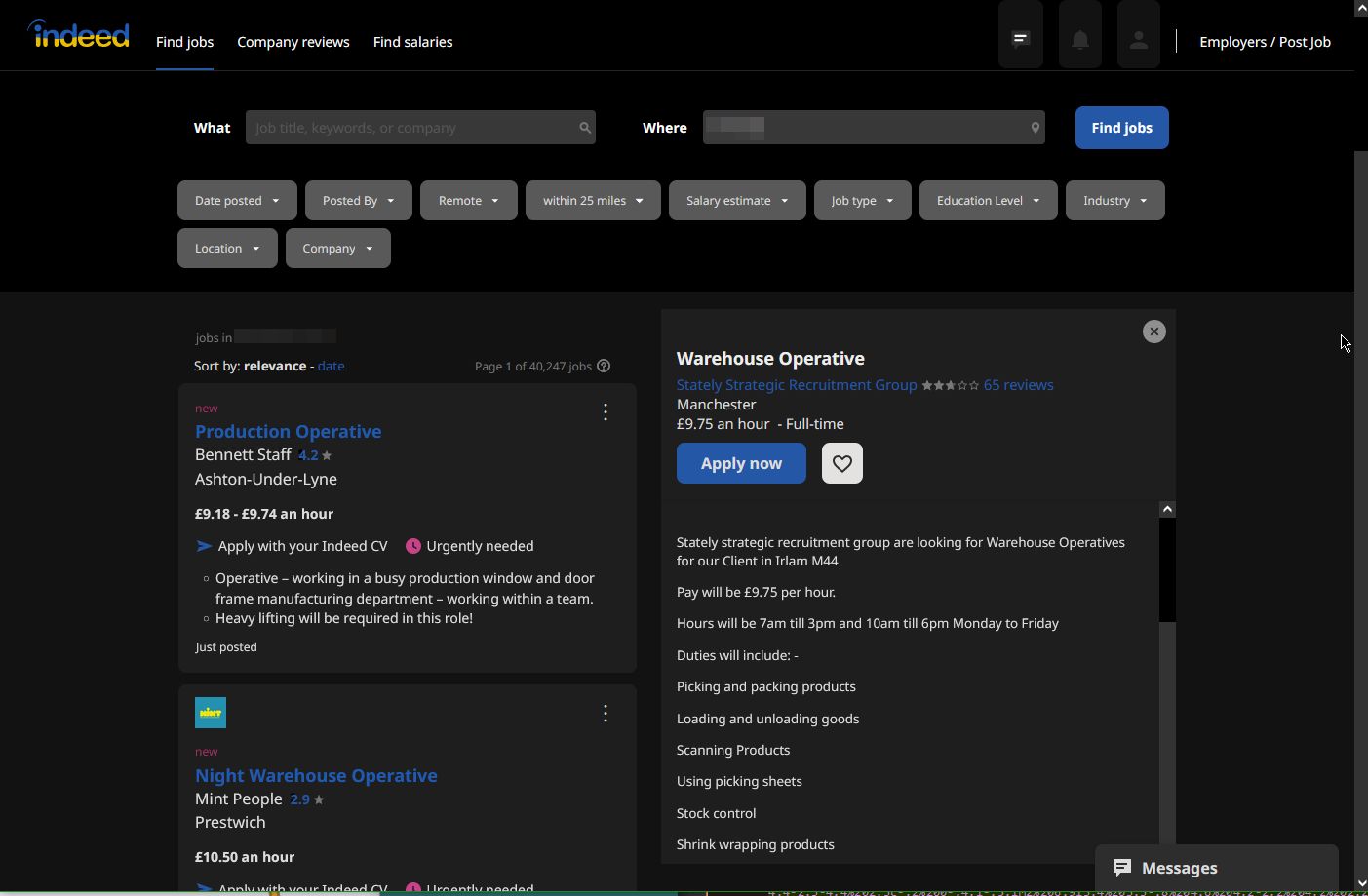The image size is (1368, 896).
Task: Click the help question mark beside job count
Action: tap(604, 366)
